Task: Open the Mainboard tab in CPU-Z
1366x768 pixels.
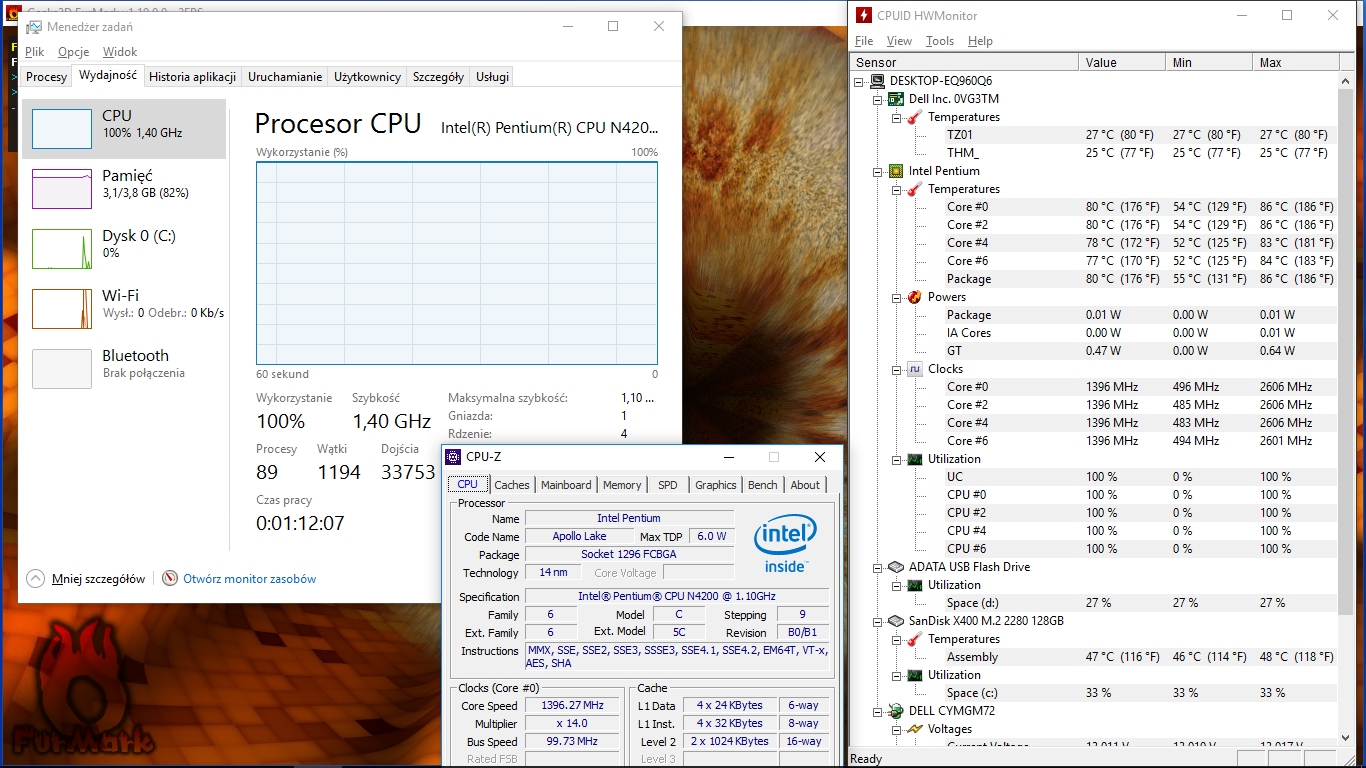Action: 566,485
